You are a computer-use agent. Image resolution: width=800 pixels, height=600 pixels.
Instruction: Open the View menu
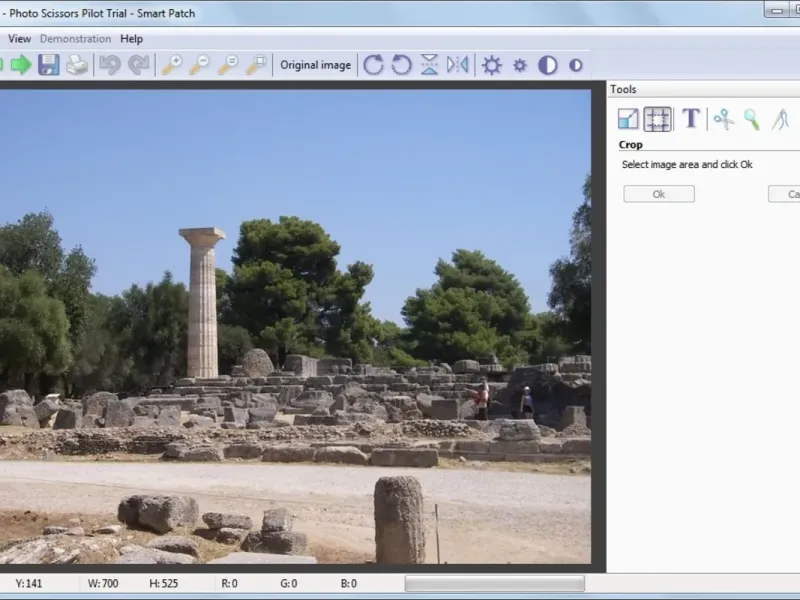[x=19, y=39]
